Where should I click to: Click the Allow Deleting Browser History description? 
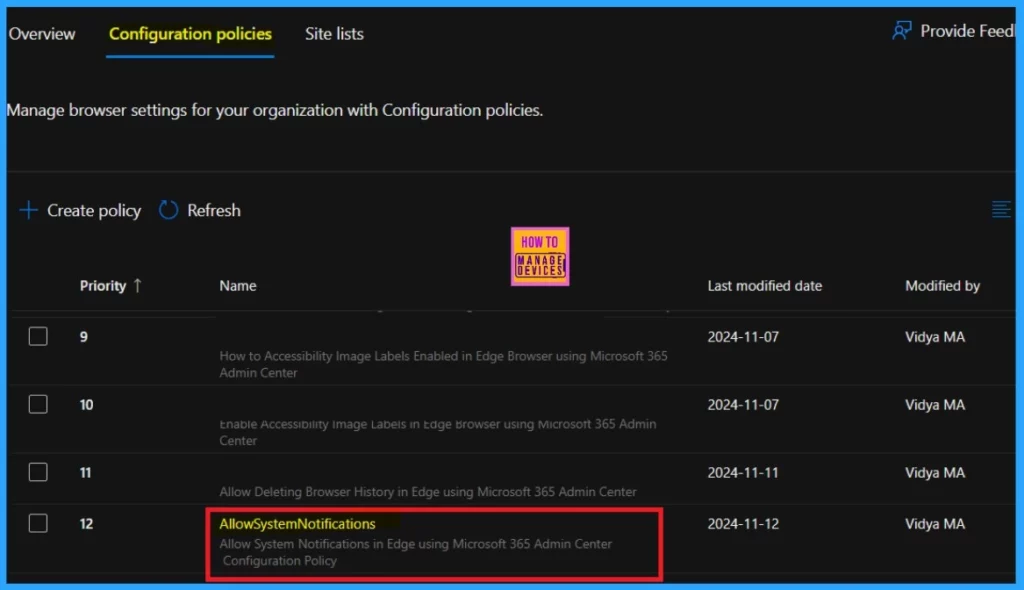[428, 491]
